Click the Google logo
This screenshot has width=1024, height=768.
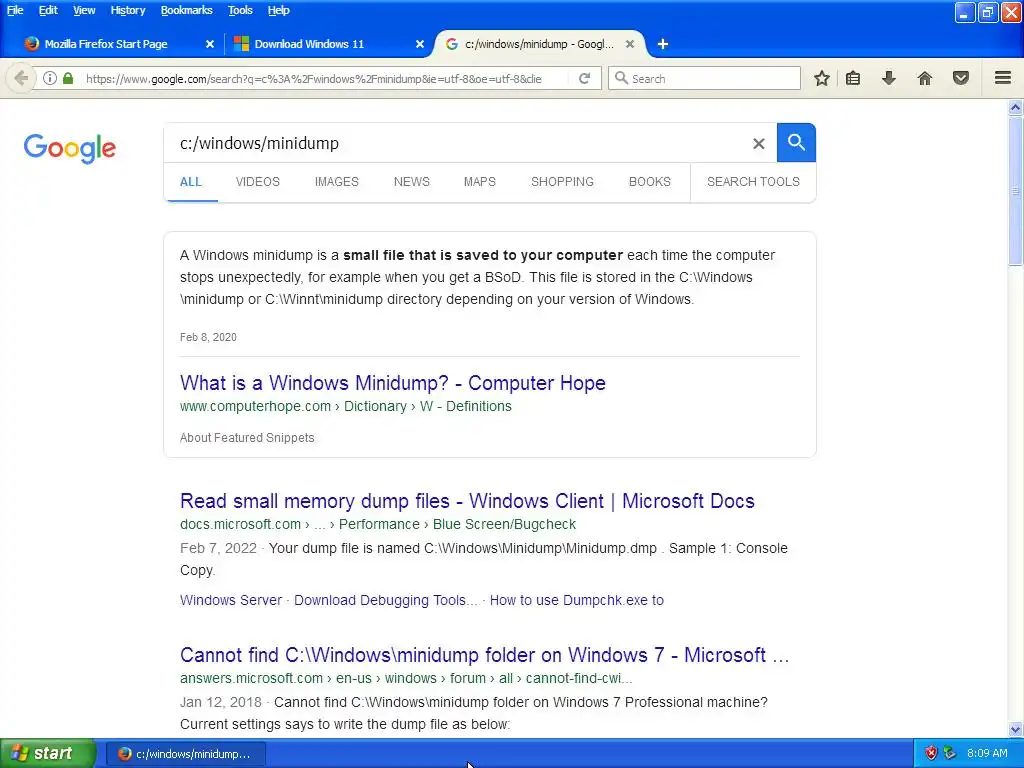[70, 148]
